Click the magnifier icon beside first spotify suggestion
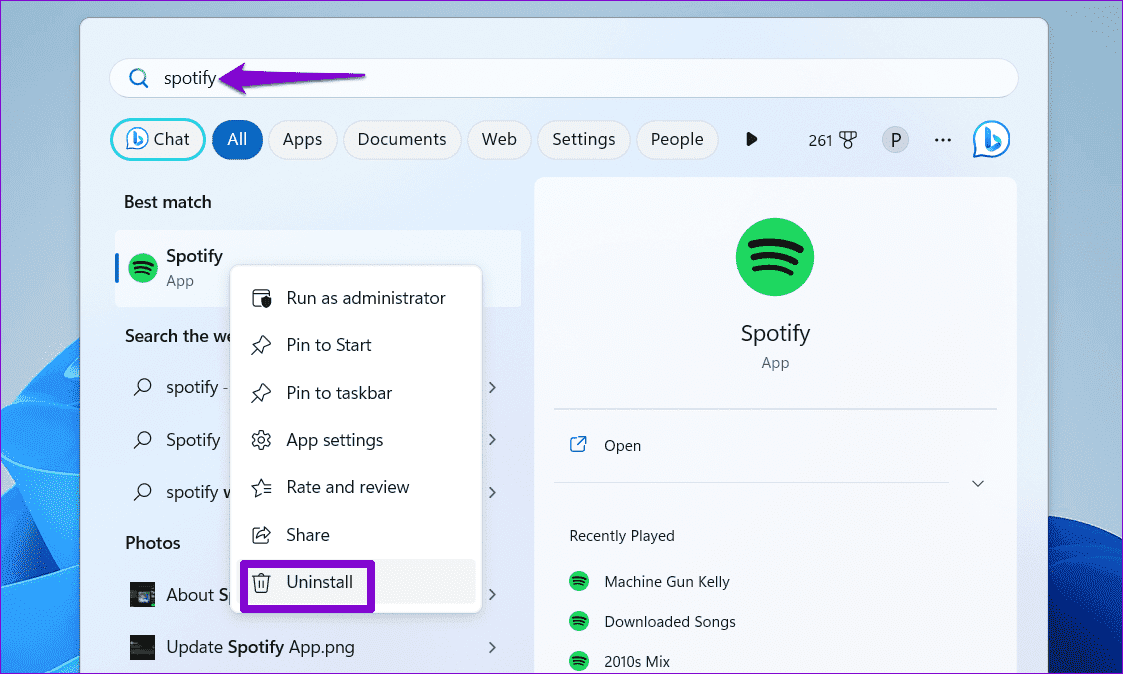Image resolution: width=1123 pixels, height=674 pixels. tap(143, 387)
